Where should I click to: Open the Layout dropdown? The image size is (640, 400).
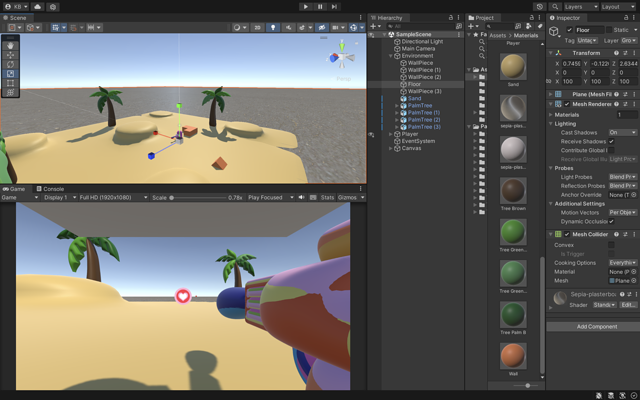tap(618, 7)
